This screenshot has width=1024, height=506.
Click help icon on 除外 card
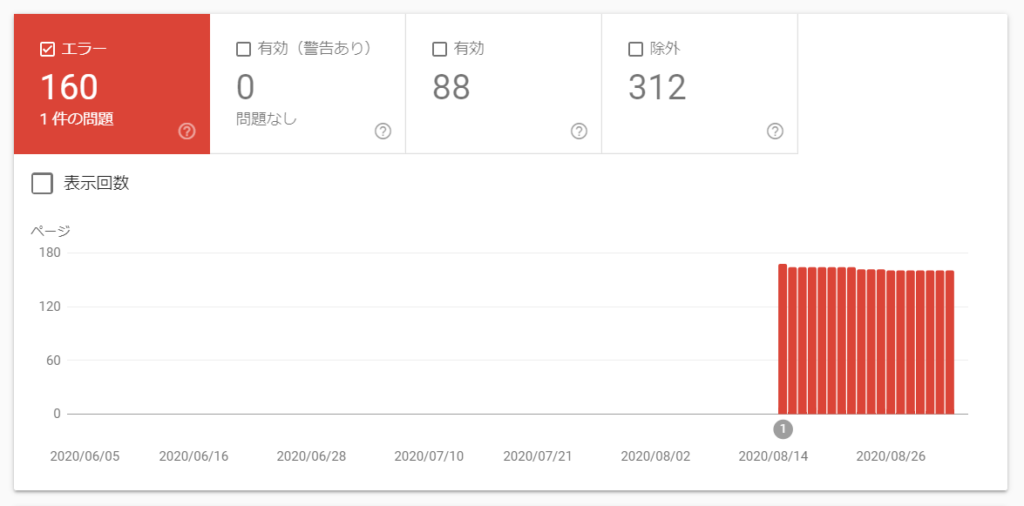click(774, 131)
